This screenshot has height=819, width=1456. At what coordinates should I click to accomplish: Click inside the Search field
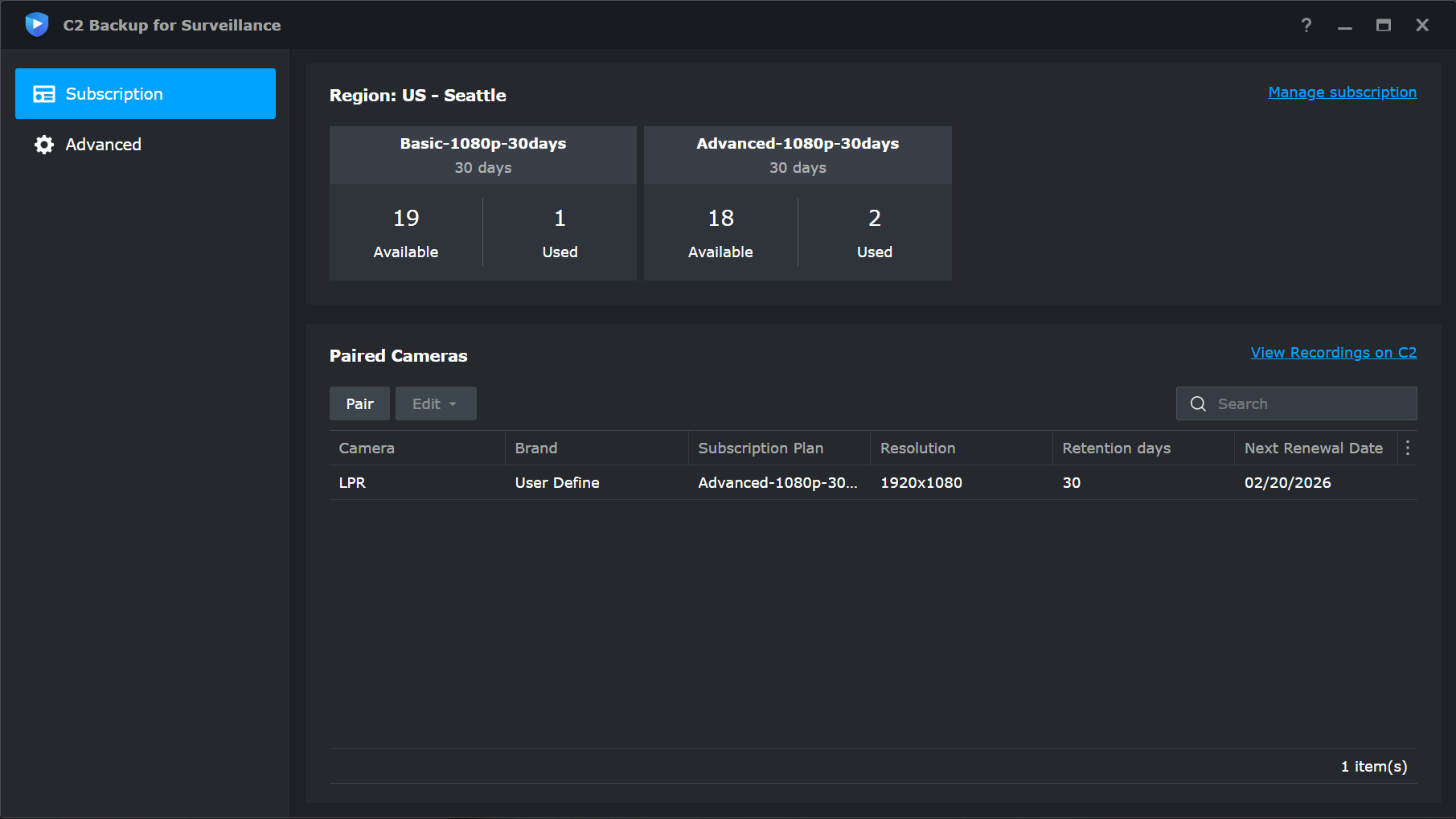pyautogui.click(x=1302, y=403)
